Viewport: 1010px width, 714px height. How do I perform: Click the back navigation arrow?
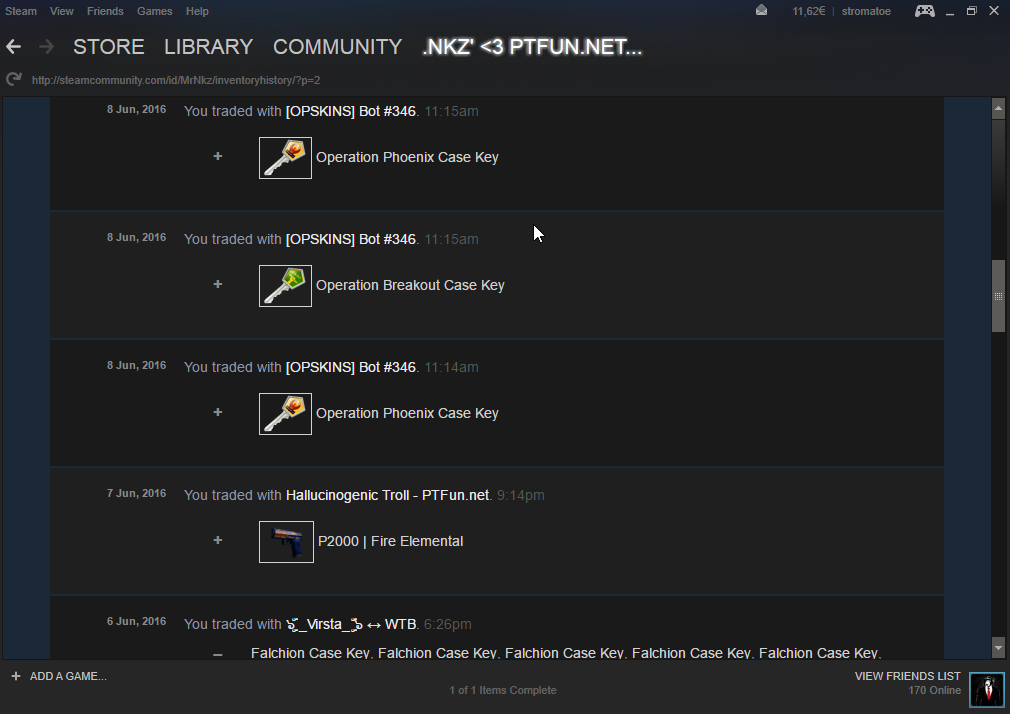(x=14, y=47)
